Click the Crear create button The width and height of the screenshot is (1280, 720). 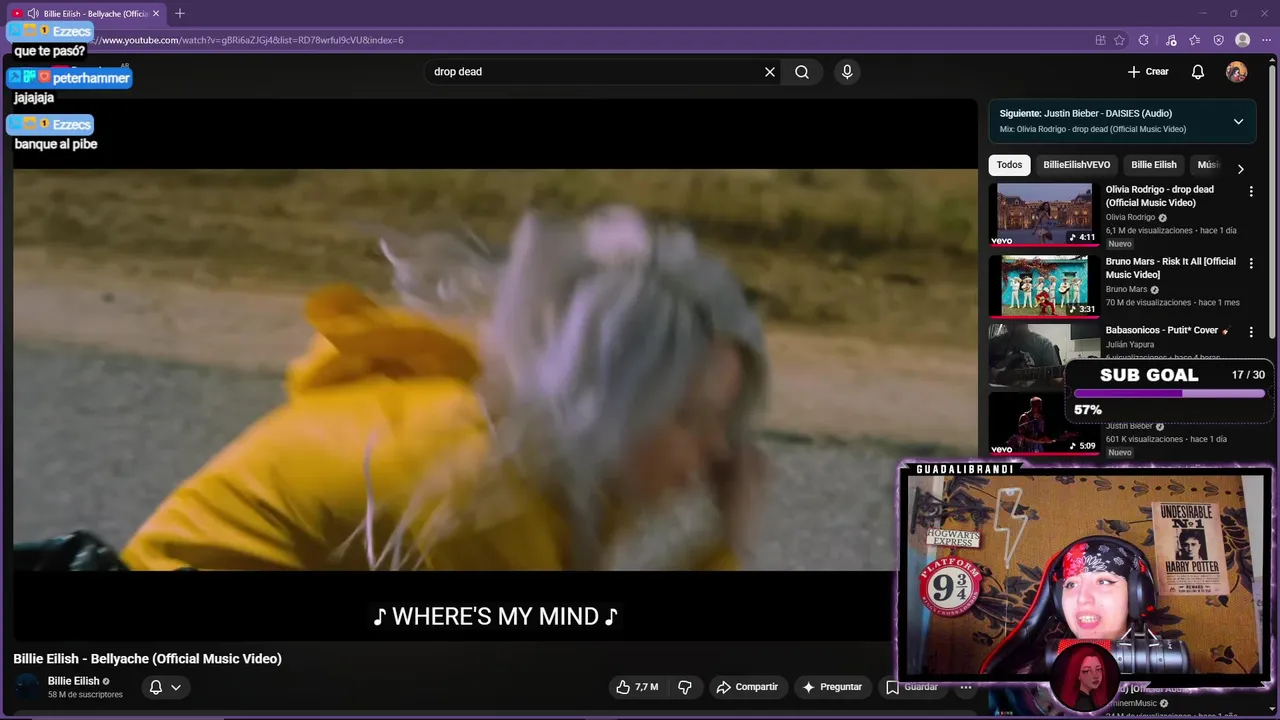point(1148,72)
